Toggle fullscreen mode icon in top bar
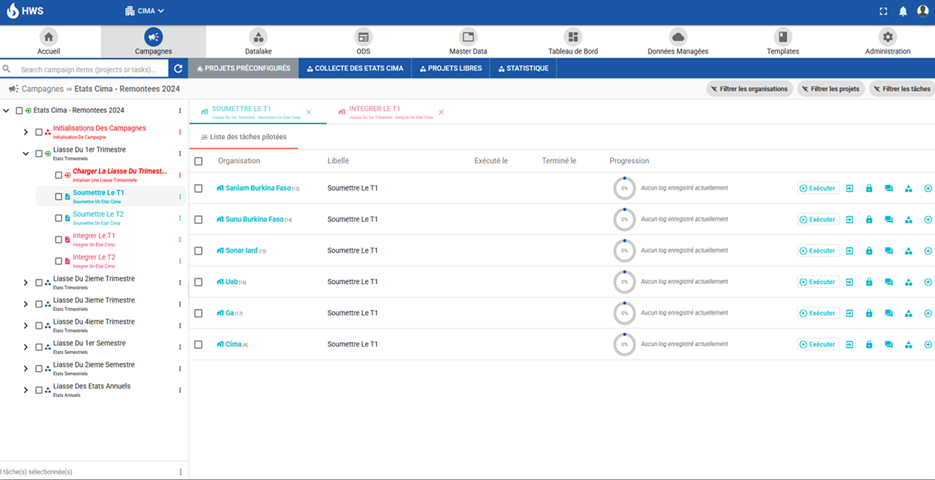This screenshot has width=935, height=480. tap(882, 11)
